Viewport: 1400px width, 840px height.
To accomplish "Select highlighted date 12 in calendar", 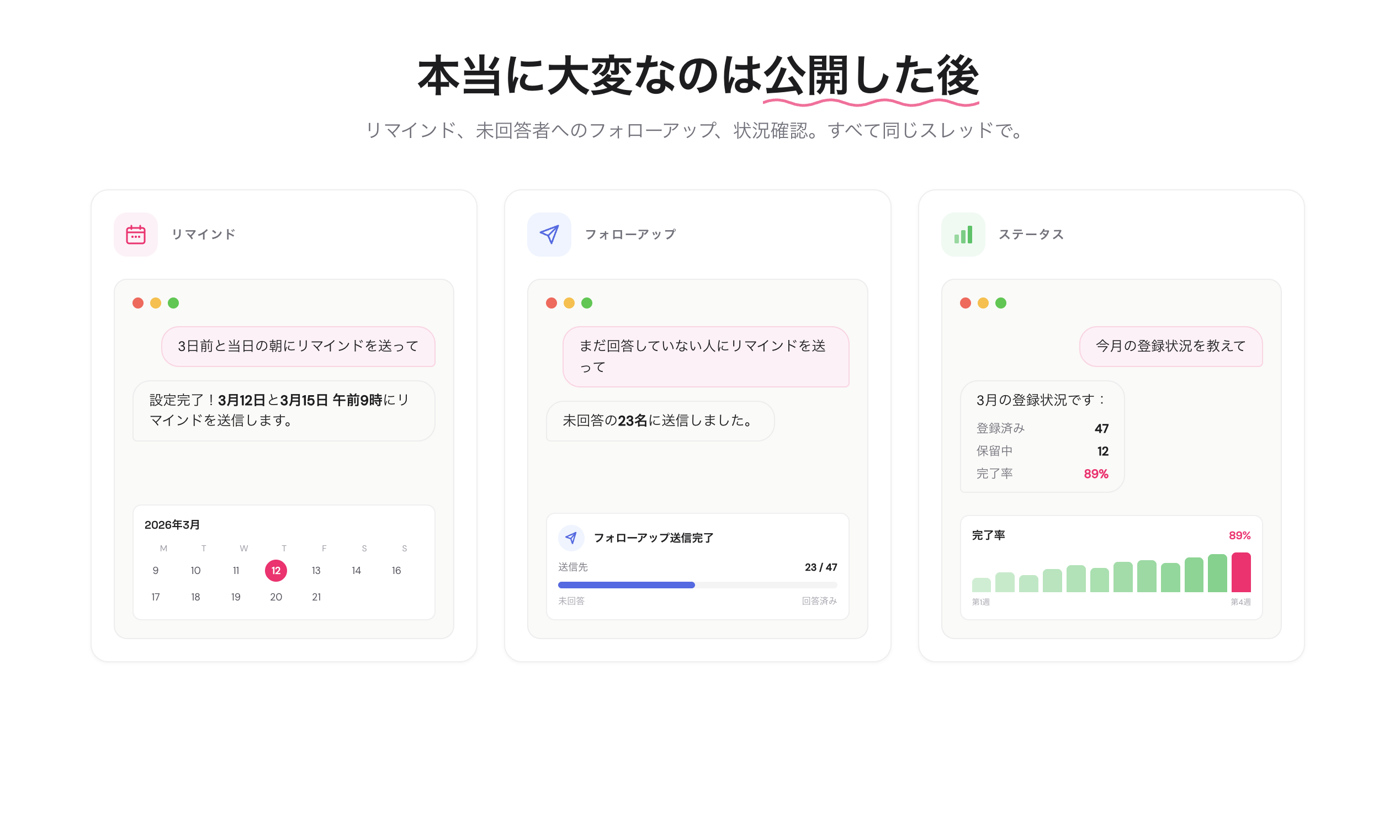I will point(275,570).
